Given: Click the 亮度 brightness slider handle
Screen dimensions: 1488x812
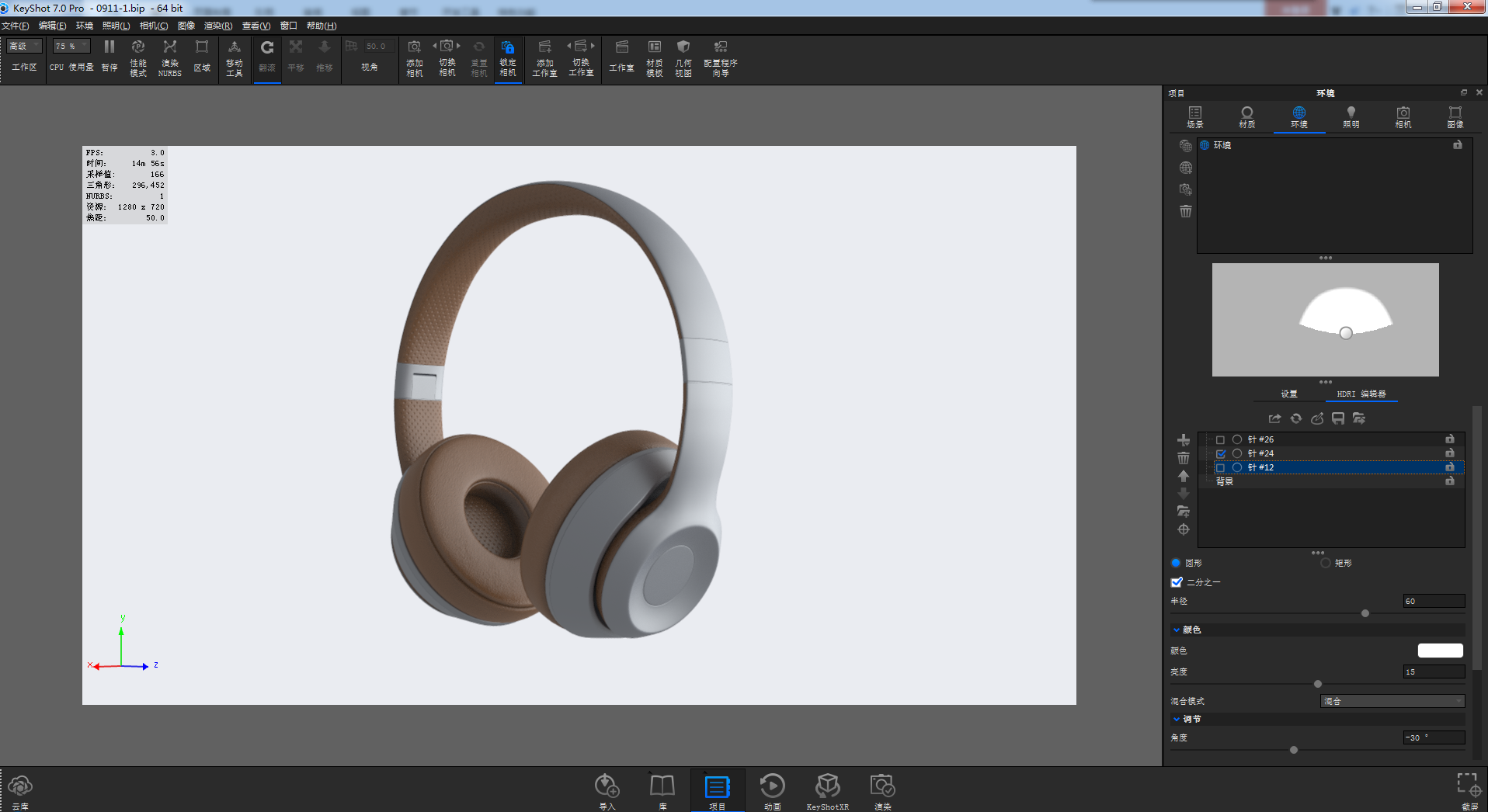Looking at the screenshot, I should [x=1318, y=684].
